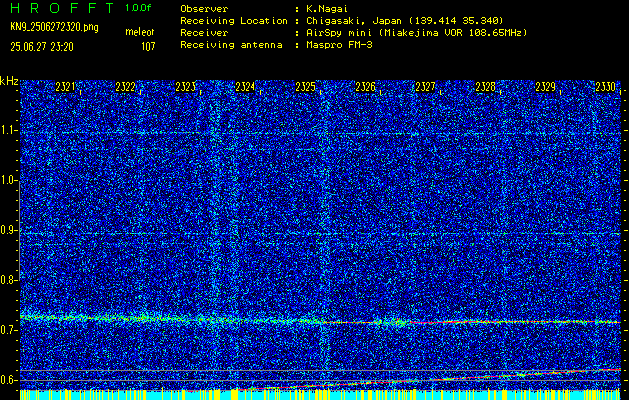The height and width of the screenshot is (400, 629).
Task: Click the 2330 time marker
Action: pyautogui.click(x=605, y=87)
